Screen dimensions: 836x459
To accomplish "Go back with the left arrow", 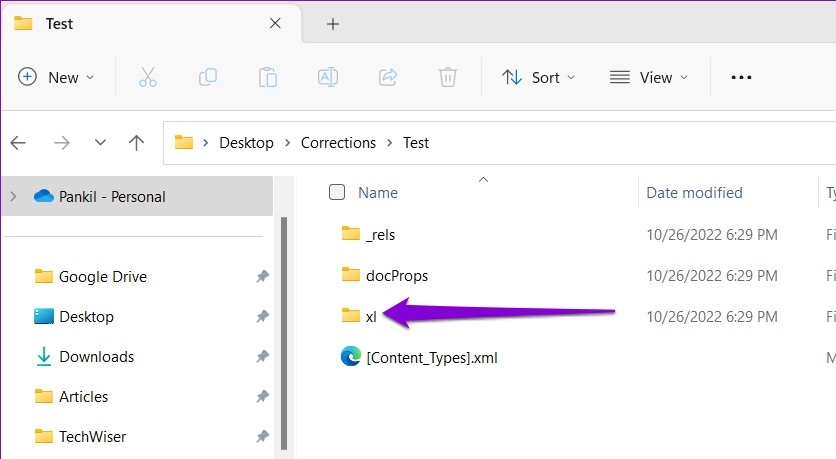I will (18, 143).
